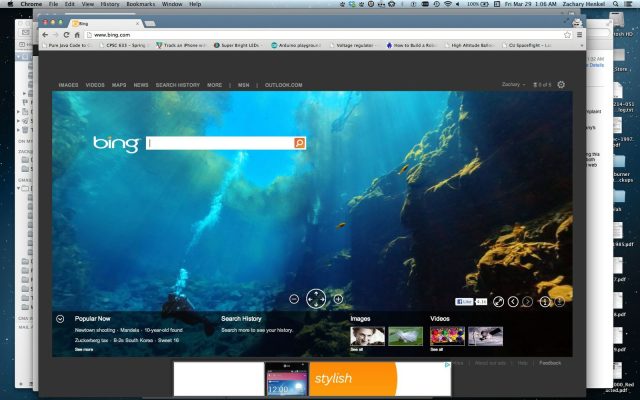Viewport: 640px width, 400px height.
Task: Click the image info icon
Action: [545, 302]
